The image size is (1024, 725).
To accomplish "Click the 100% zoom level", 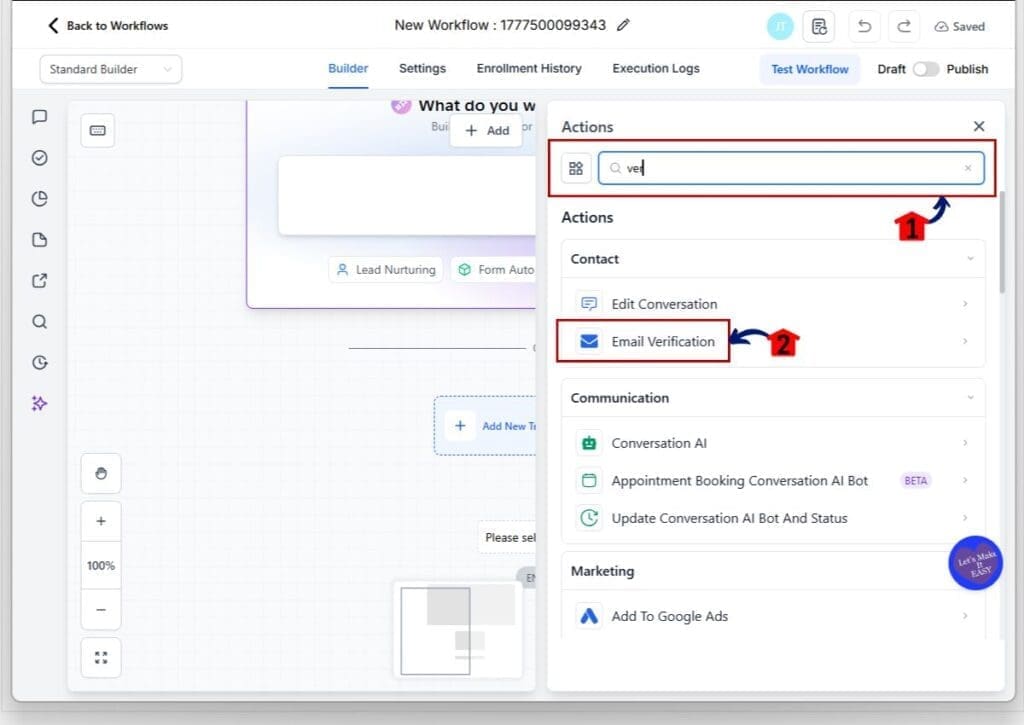I will pos(101,566).
